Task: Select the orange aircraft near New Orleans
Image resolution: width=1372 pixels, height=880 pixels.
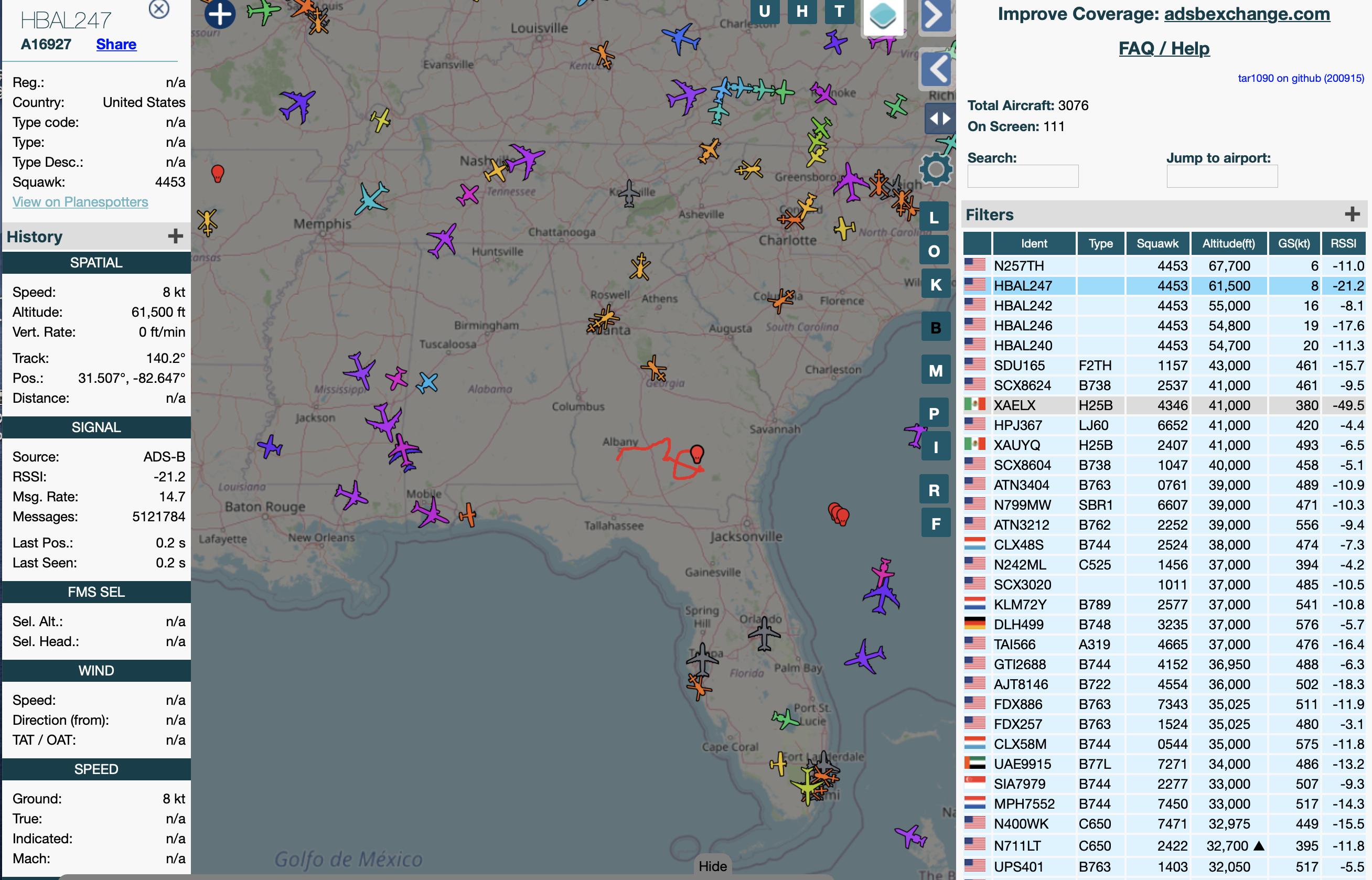Action: click(x=467, y=515)
